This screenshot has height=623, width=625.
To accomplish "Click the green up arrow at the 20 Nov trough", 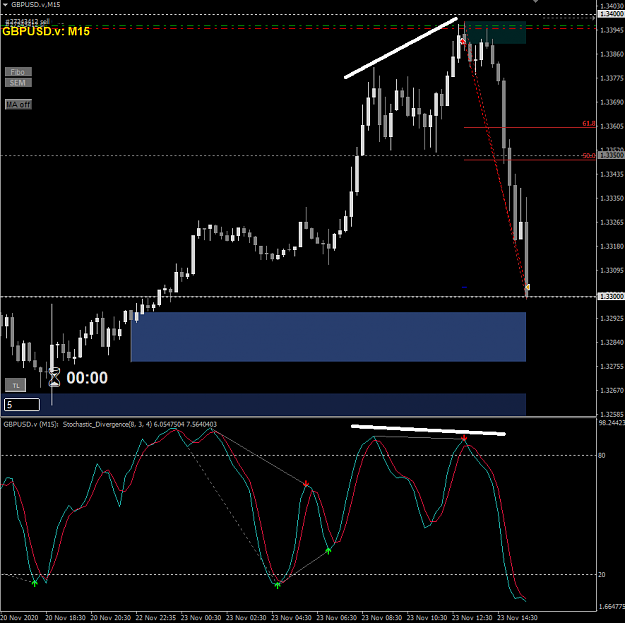I will click(35, 583).
